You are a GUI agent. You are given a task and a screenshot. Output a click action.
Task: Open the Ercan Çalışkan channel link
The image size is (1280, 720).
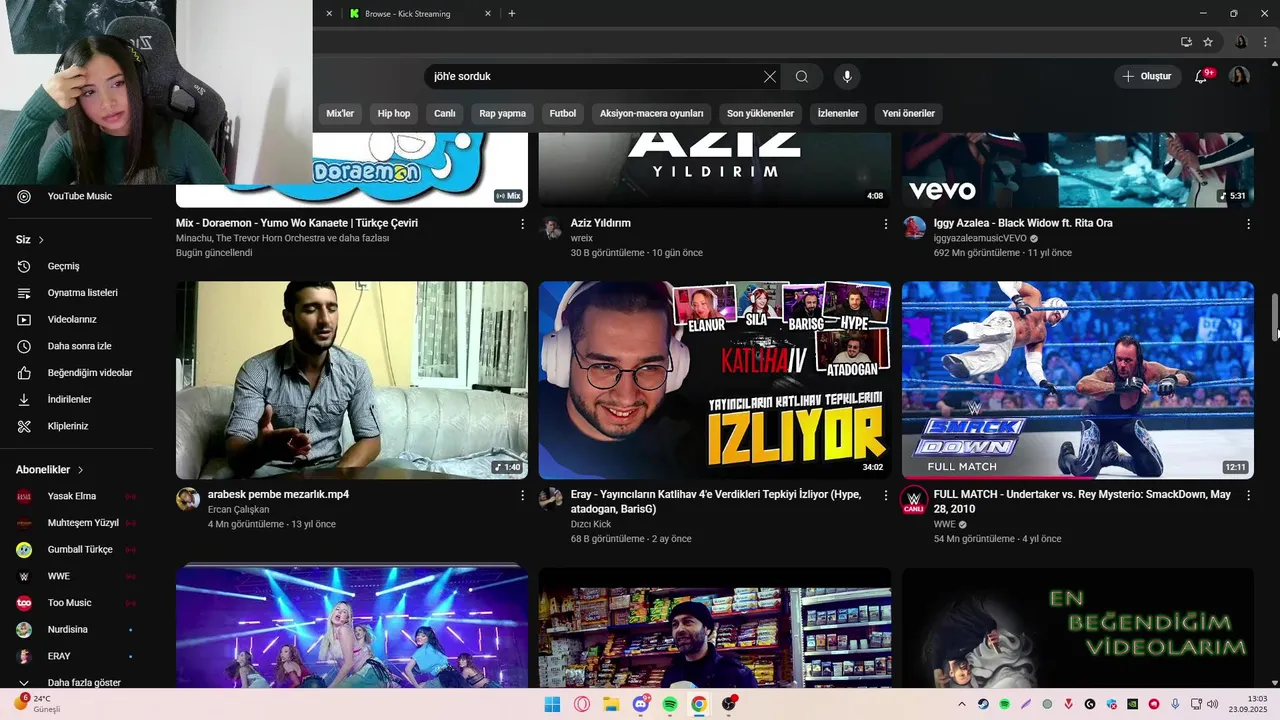click(238, 510)
